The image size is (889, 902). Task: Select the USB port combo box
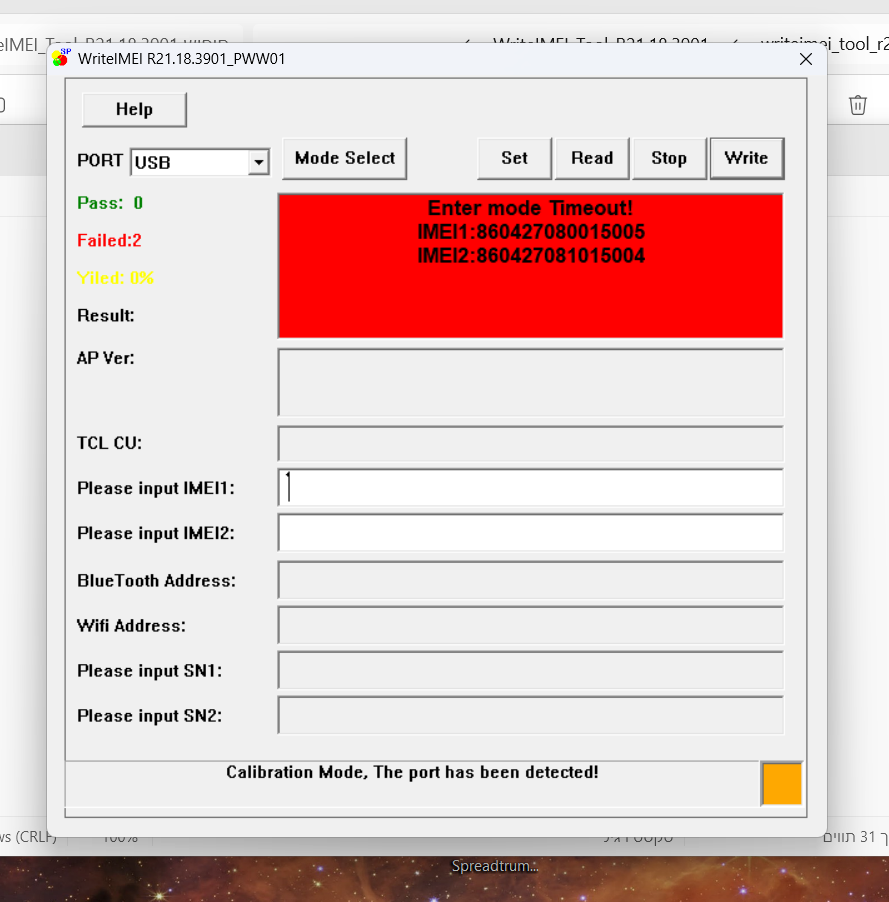tap(190, 162)
